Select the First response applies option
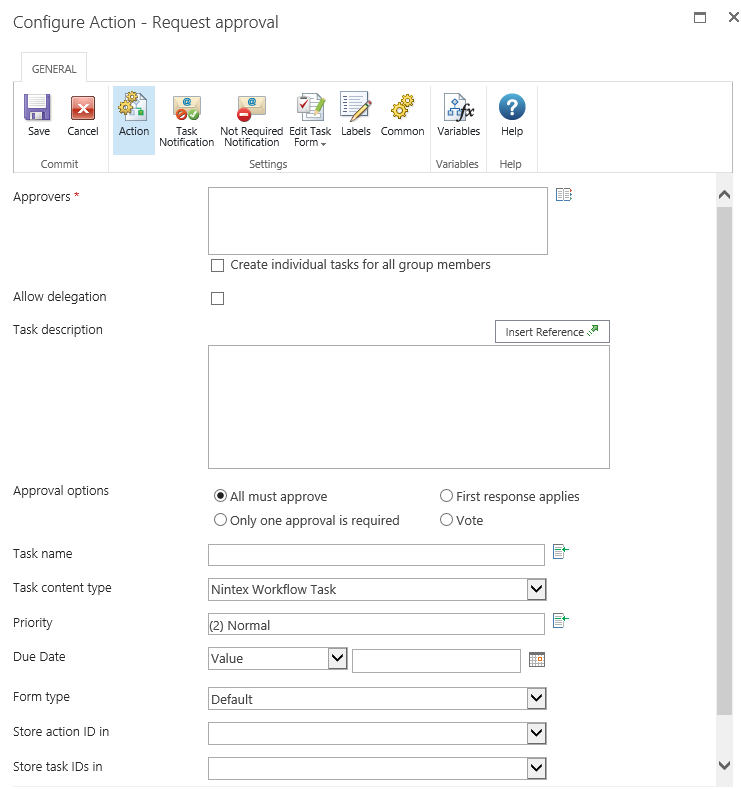This screenshot has width=741, height=789. [446, 496]
